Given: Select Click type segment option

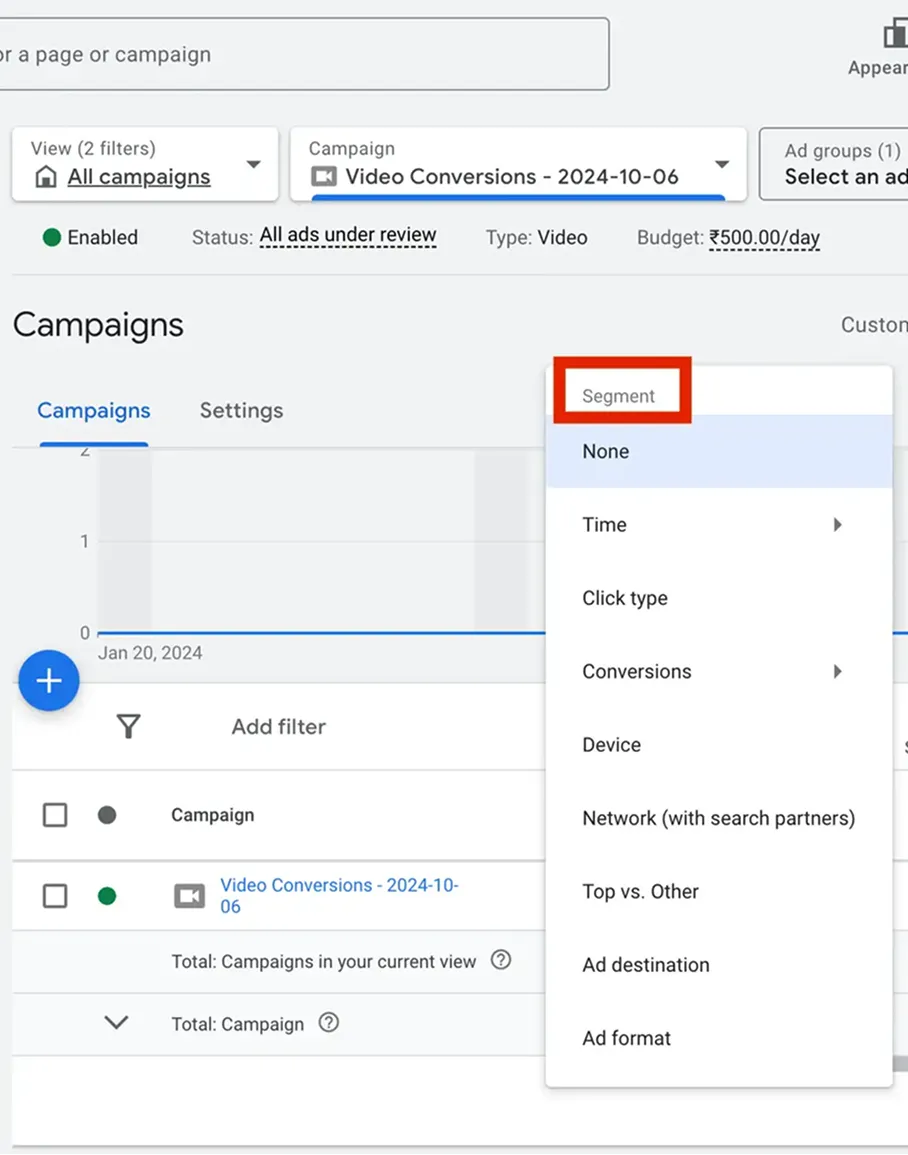Looking at the screenshot, I should pyautogui.click(x=719, y=597).
